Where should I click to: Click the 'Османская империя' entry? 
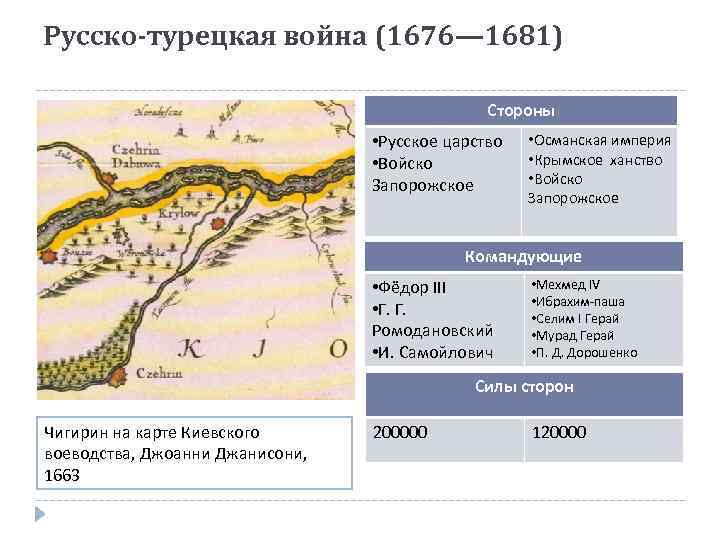point(599,141)
